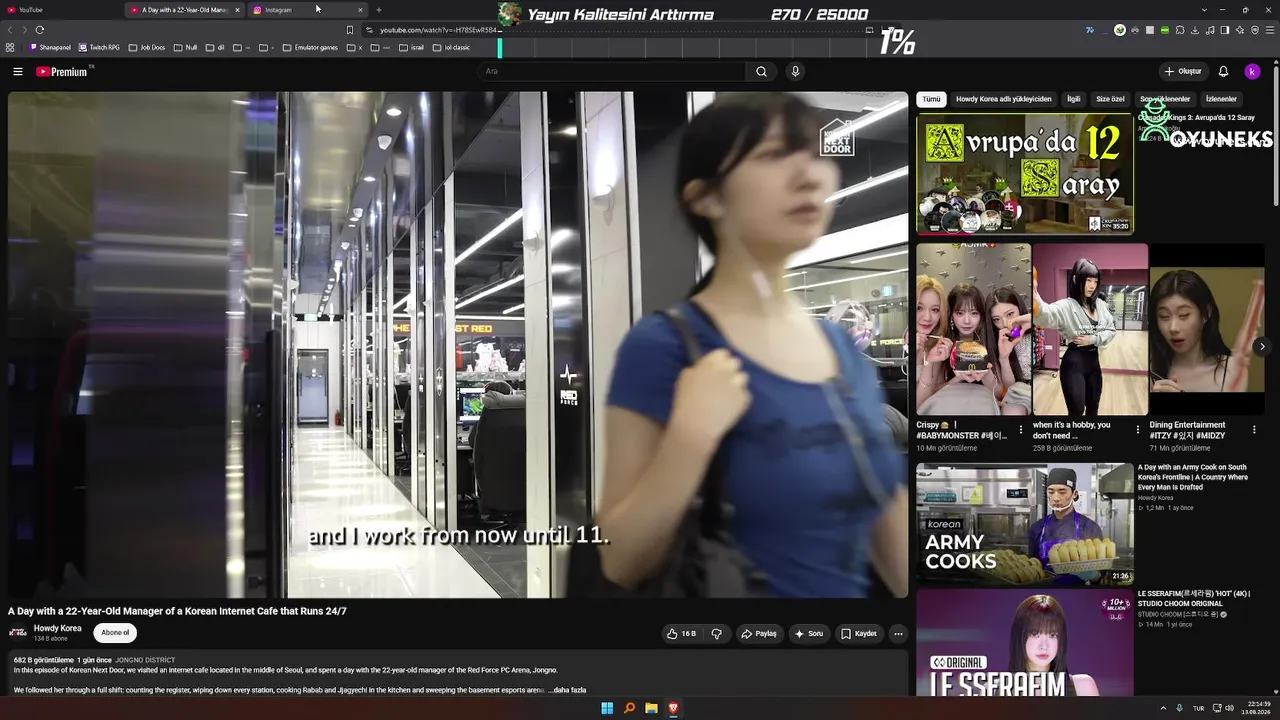Expand the description with daha fazla

coord(569,690)
